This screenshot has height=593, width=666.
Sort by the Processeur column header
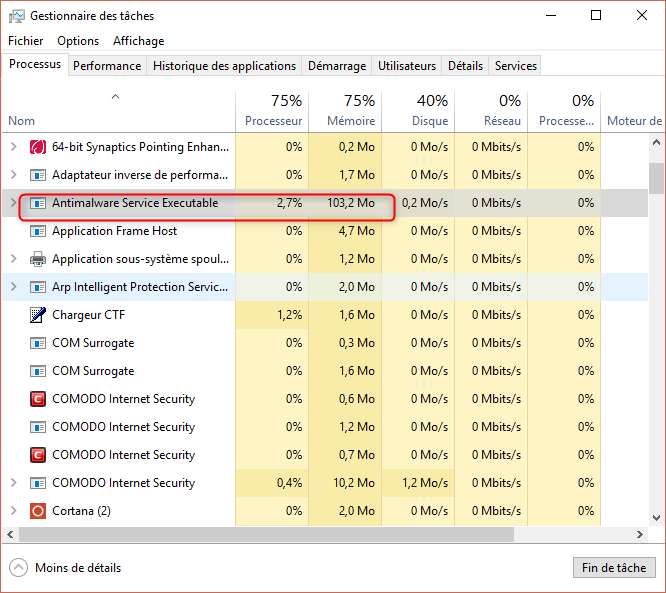272,111
